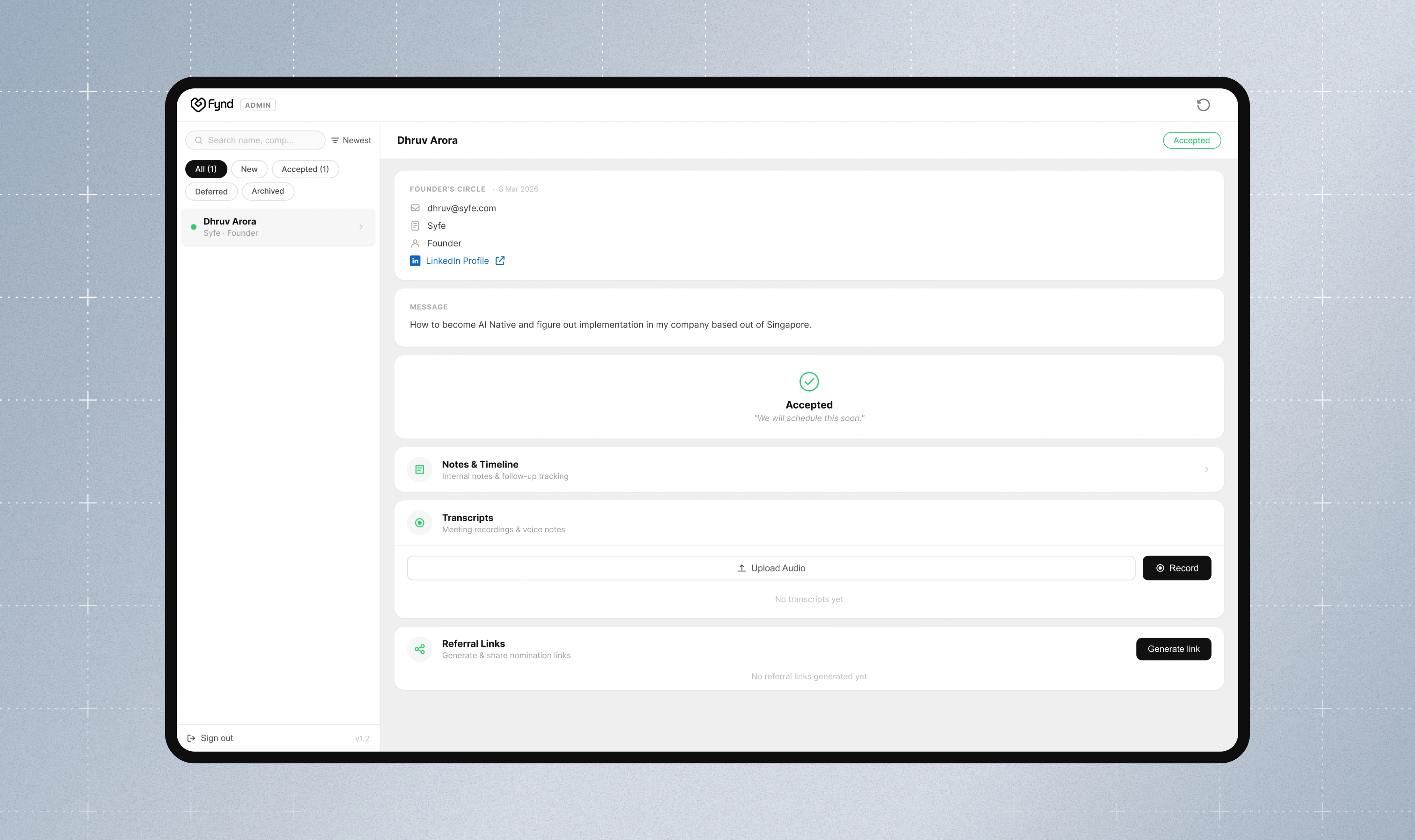The image size is (1415, 840).
Task: Click the Transcripts record icon
Action: pos(419,522)
